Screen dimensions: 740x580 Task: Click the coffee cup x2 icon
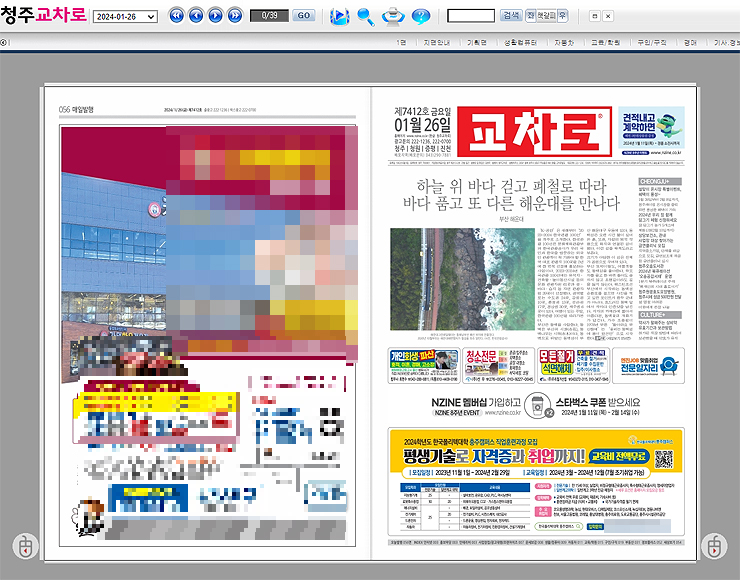pos(538,406)
